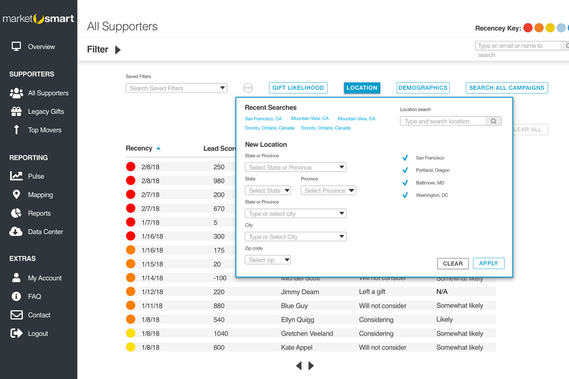
Task: Click the marketsmart logo
Action: point(38,19)
